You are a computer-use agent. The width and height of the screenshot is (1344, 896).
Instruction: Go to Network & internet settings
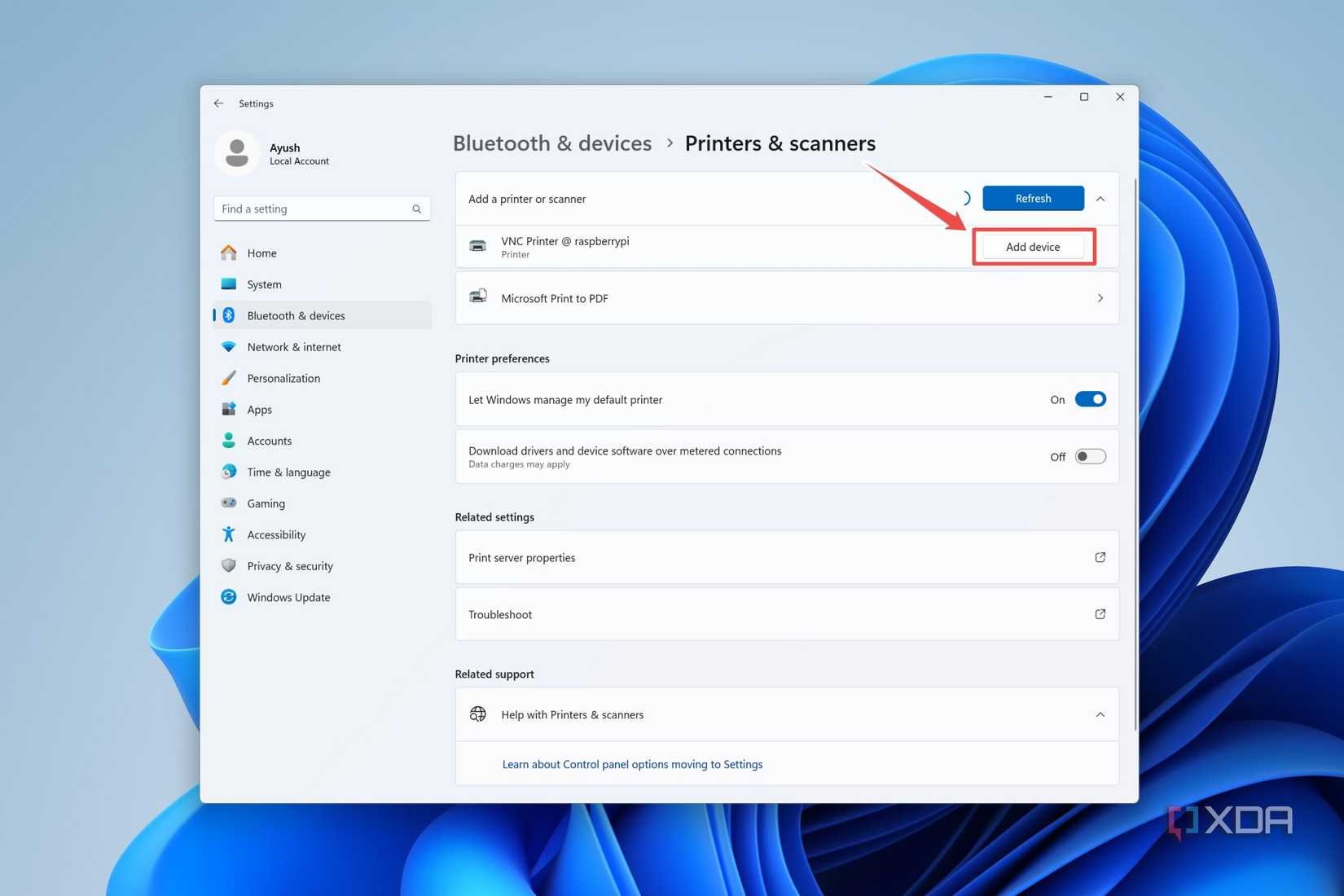(323, 347)
